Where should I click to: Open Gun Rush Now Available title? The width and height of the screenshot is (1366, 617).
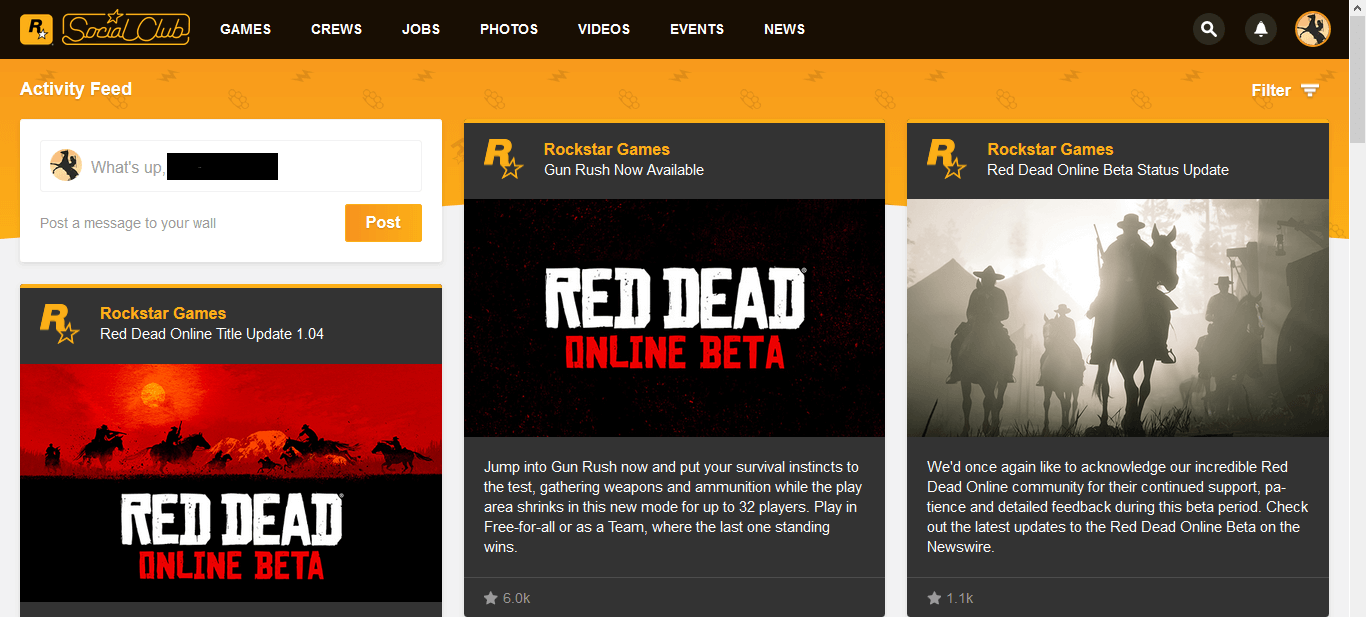(x=624, y=170)
